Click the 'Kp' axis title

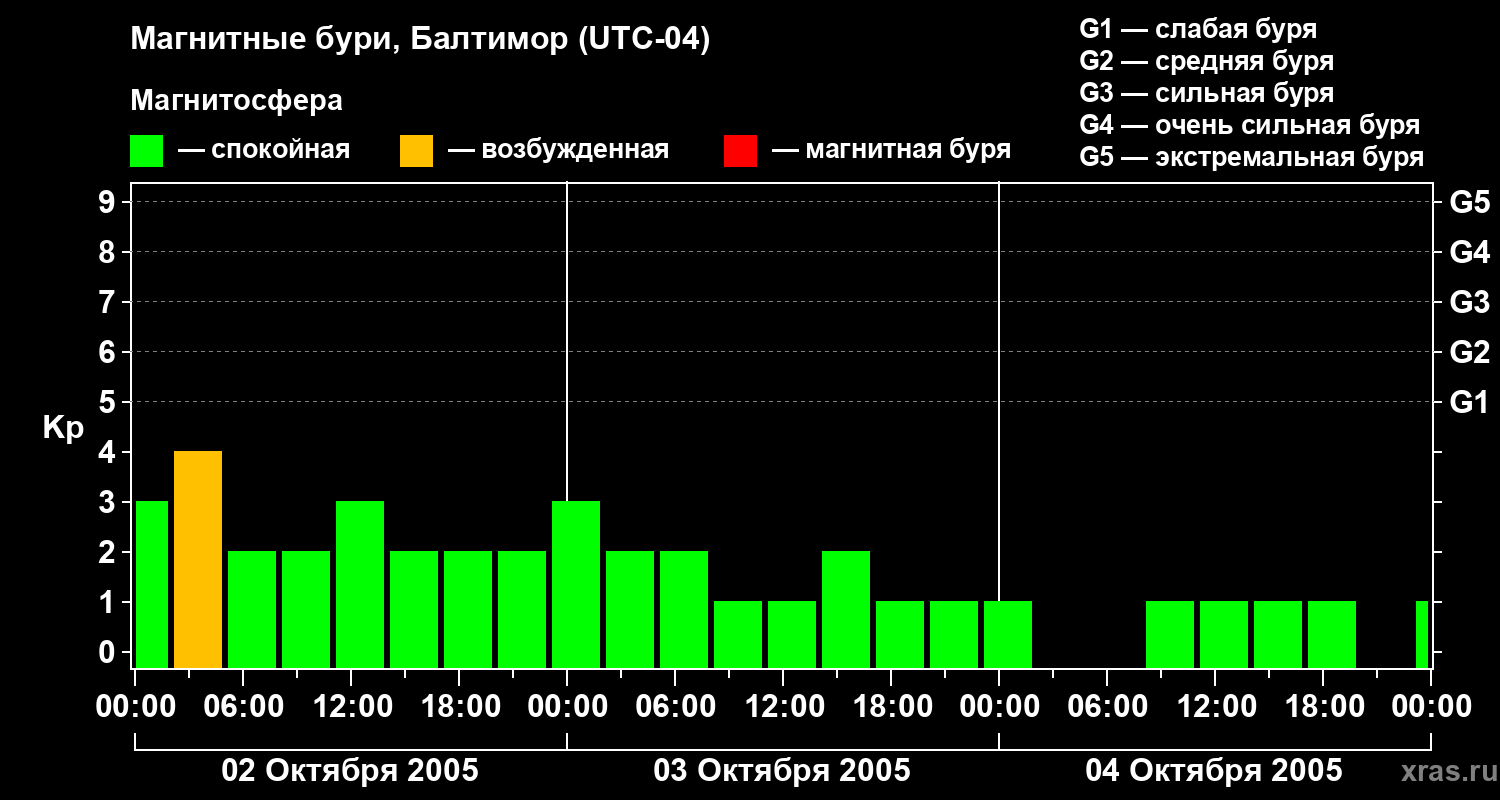(x=63, y=428)
